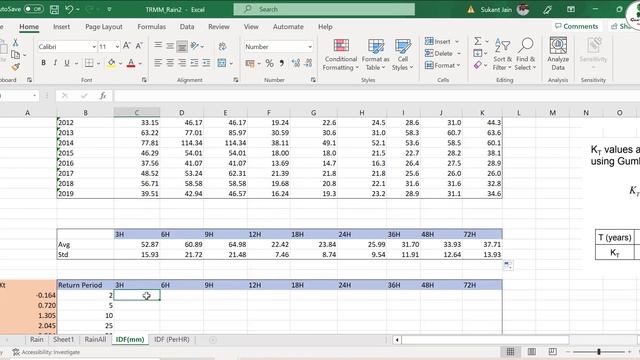Viewport: 640px width, 360px height.
Task: Open Conditional Formatting menu
Action: click(x=341, y=55)
